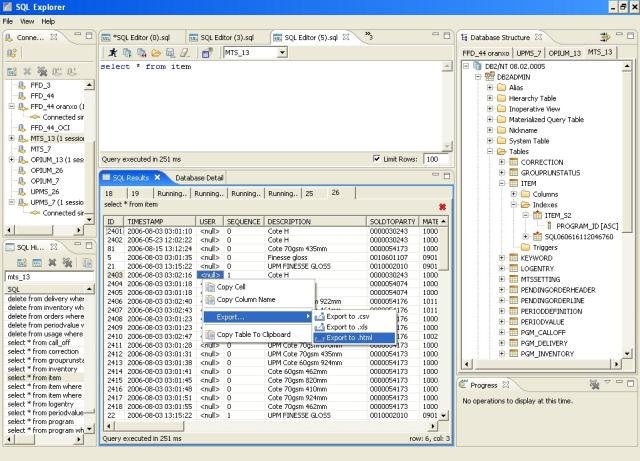Click the double X remove-all icon in SQL History
This screenshot has width=640, height=461.
point(67,263)
